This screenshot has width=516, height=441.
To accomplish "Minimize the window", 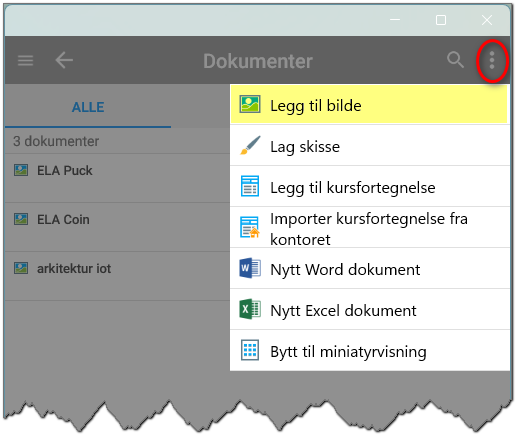I will [x=395, y=20].
